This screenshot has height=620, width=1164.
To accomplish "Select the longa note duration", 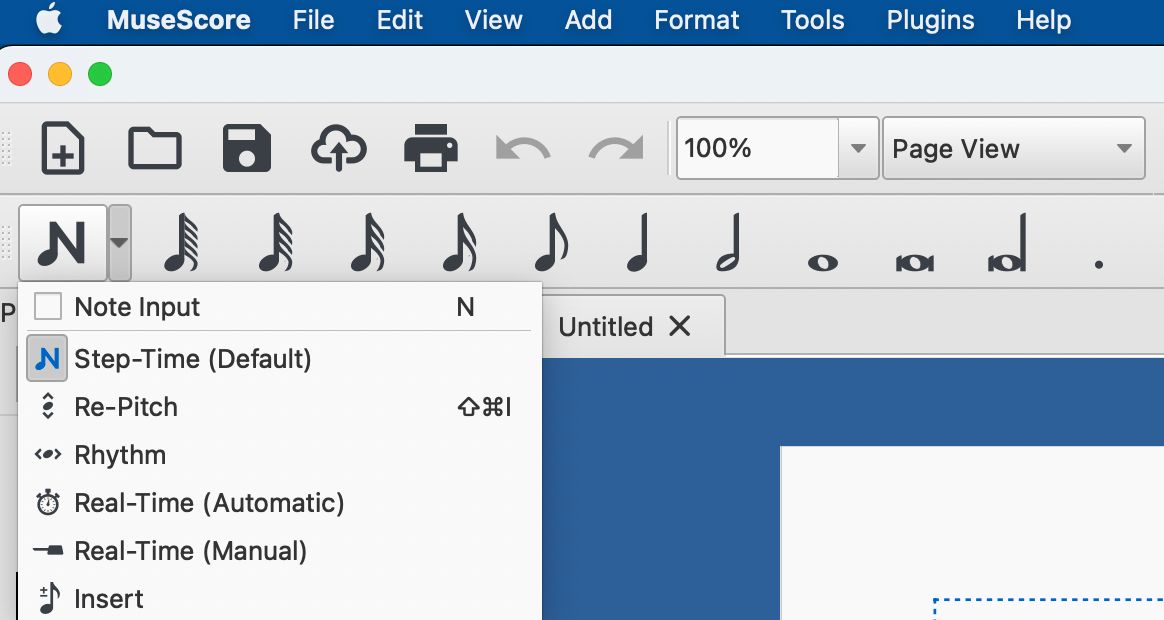I will click(1007, 242).
